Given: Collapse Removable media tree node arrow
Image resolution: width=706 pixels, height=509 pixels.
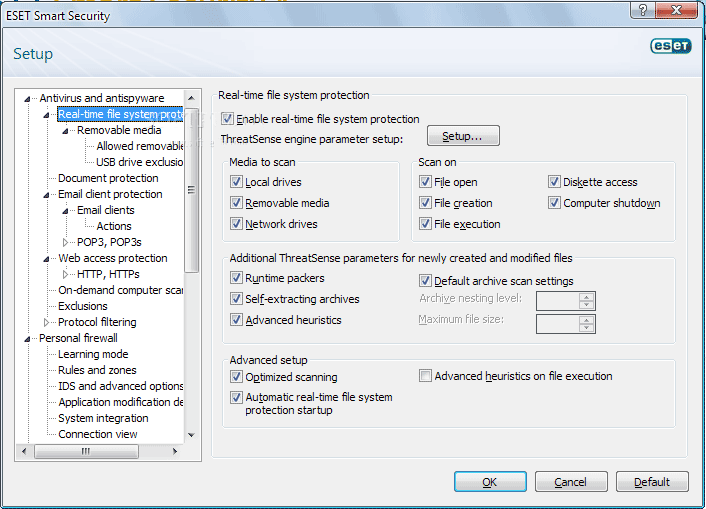Looking at the screenshot, I should point(65,131).
